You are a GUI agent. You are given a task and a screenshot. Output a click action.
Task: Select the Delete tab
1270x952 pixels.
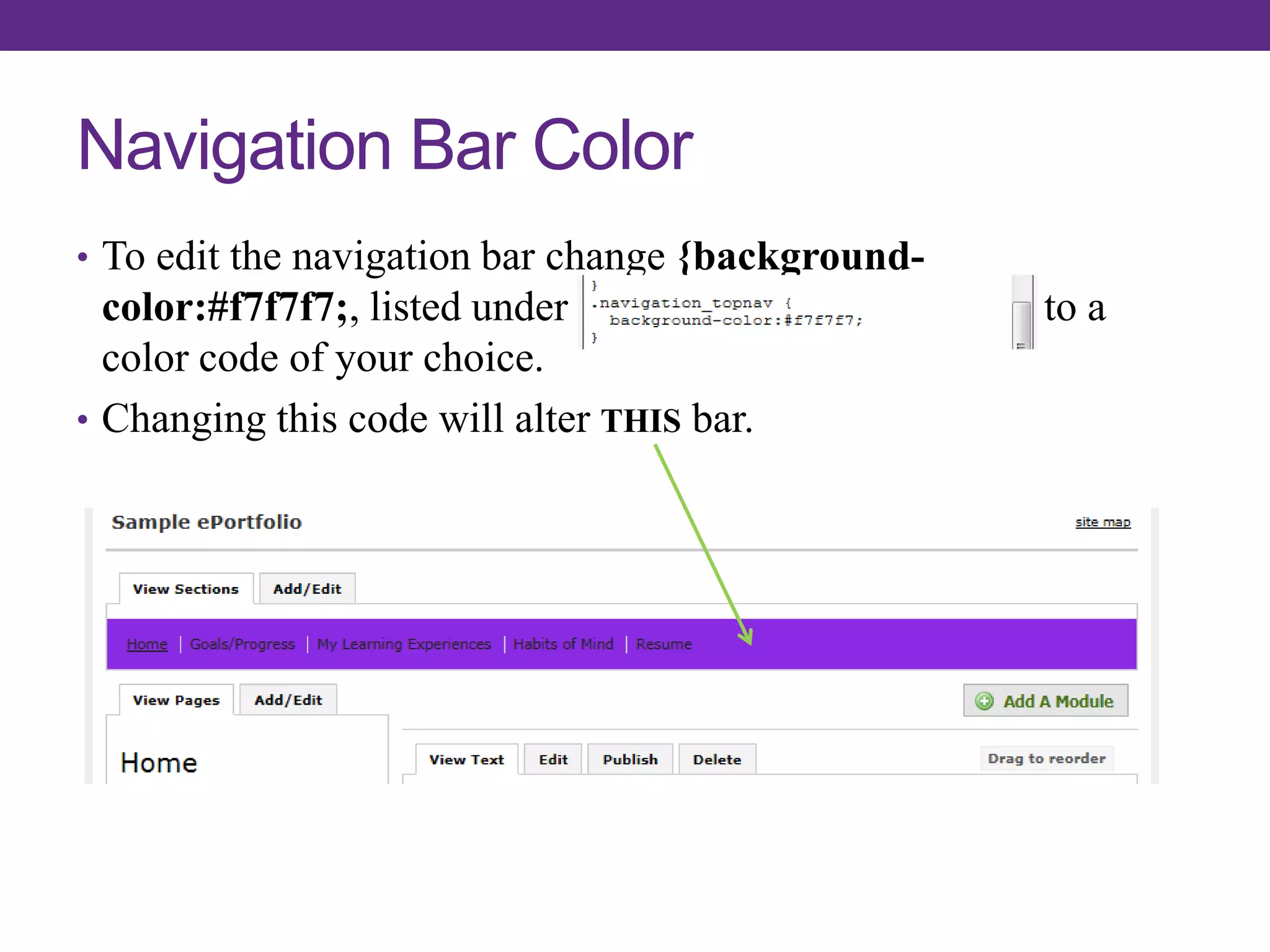(717, 760)
